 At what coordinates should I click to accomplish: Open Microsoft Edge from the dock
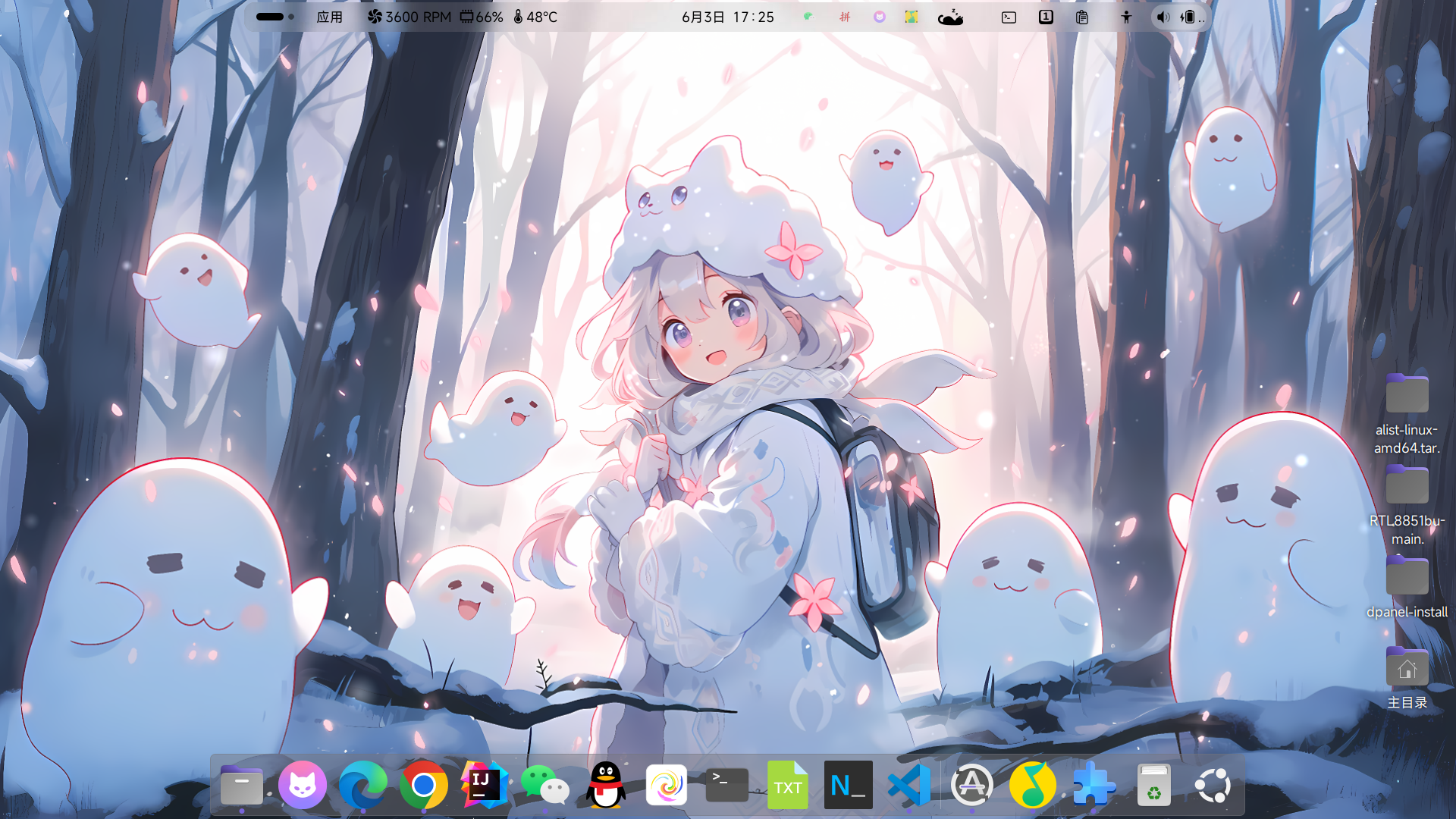(x=362, y=785)
